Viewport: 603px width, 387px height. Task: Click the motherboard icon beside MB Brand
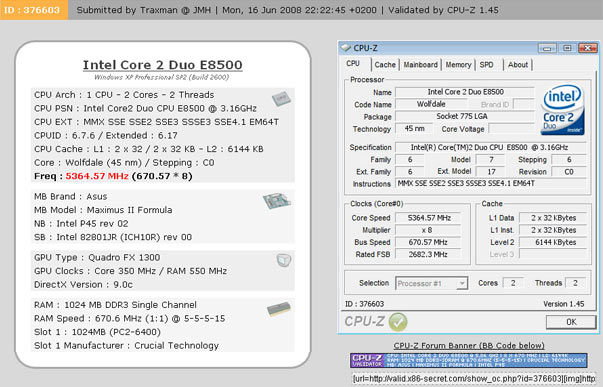tap(276, 201)
